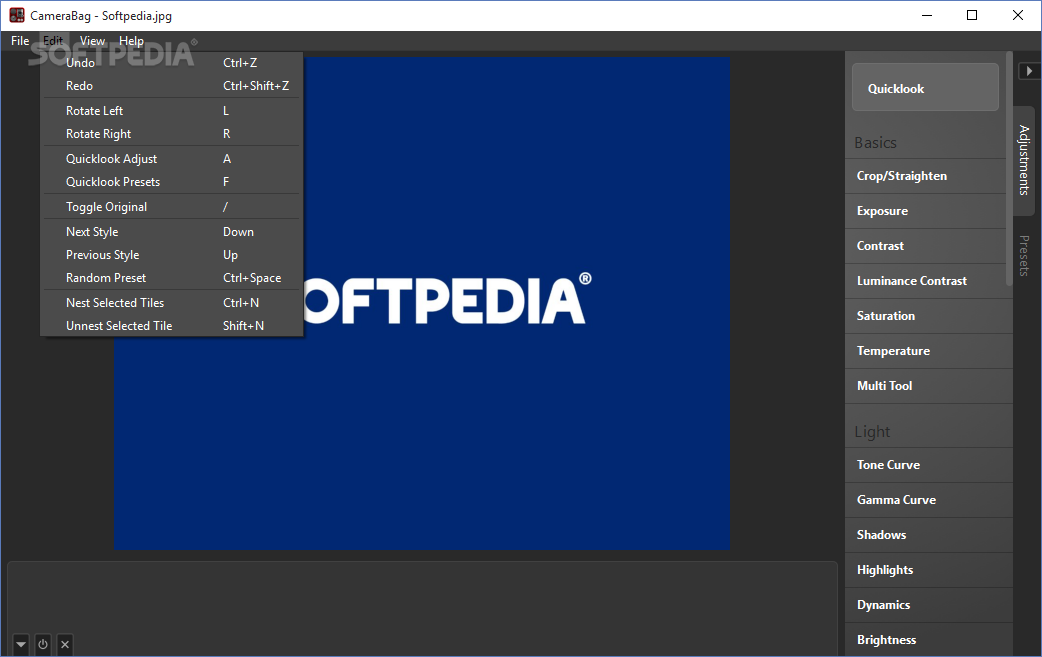Minimize the CameraBag window

[927, 15]
